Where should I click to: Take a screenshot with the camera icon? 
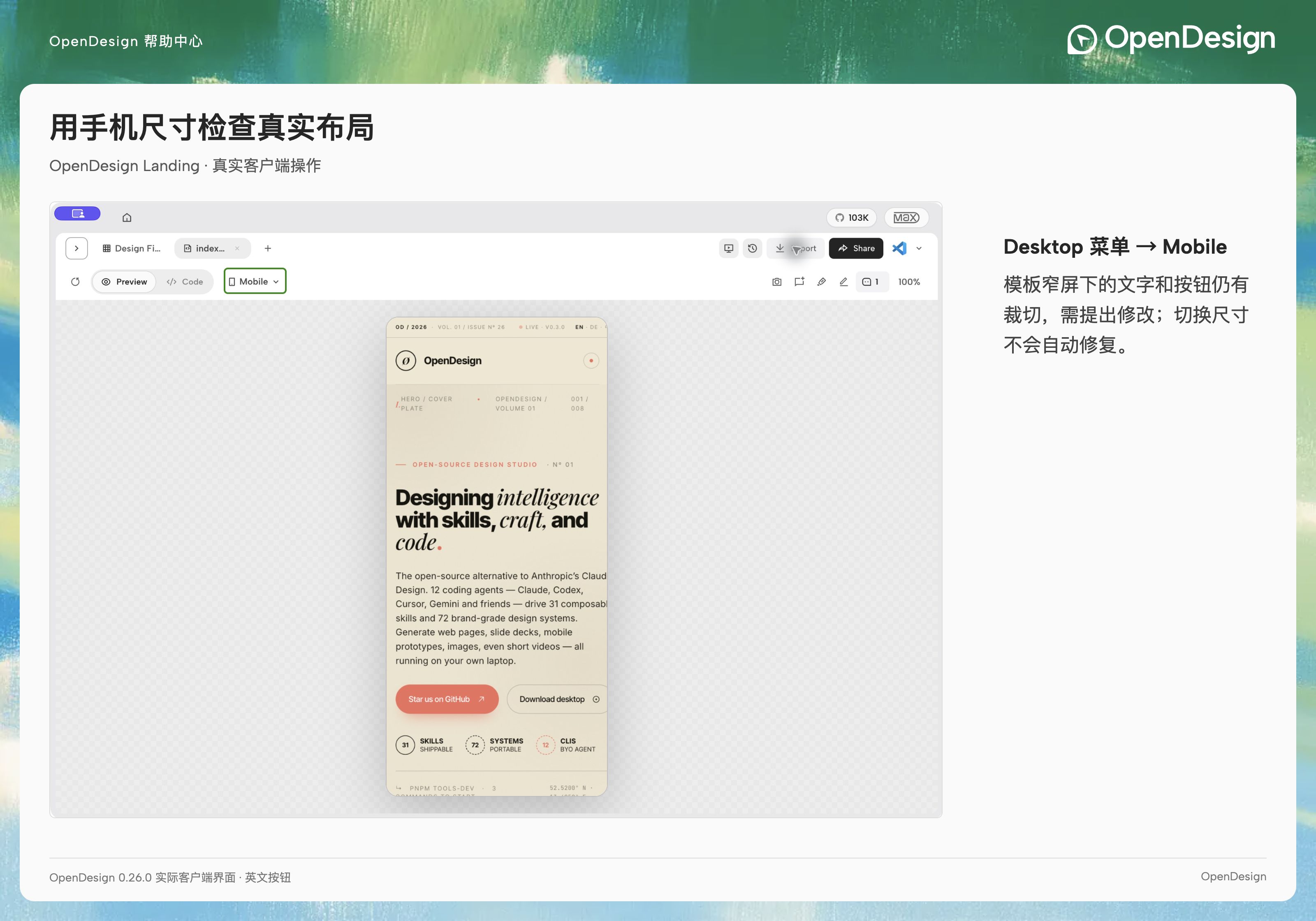(777, 281)
